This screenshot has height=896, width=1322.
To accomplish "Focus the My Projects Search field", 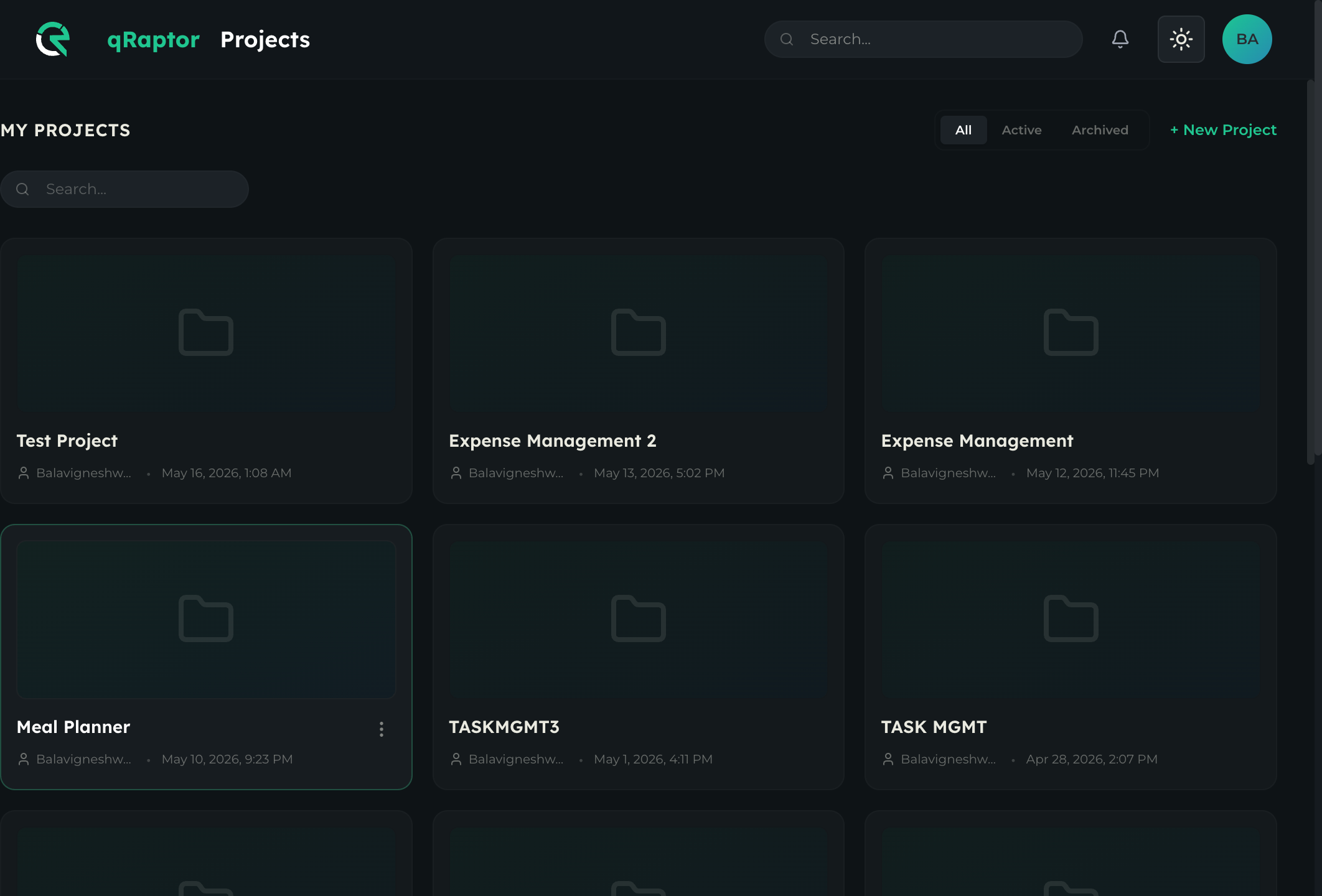I will point(124,189).
